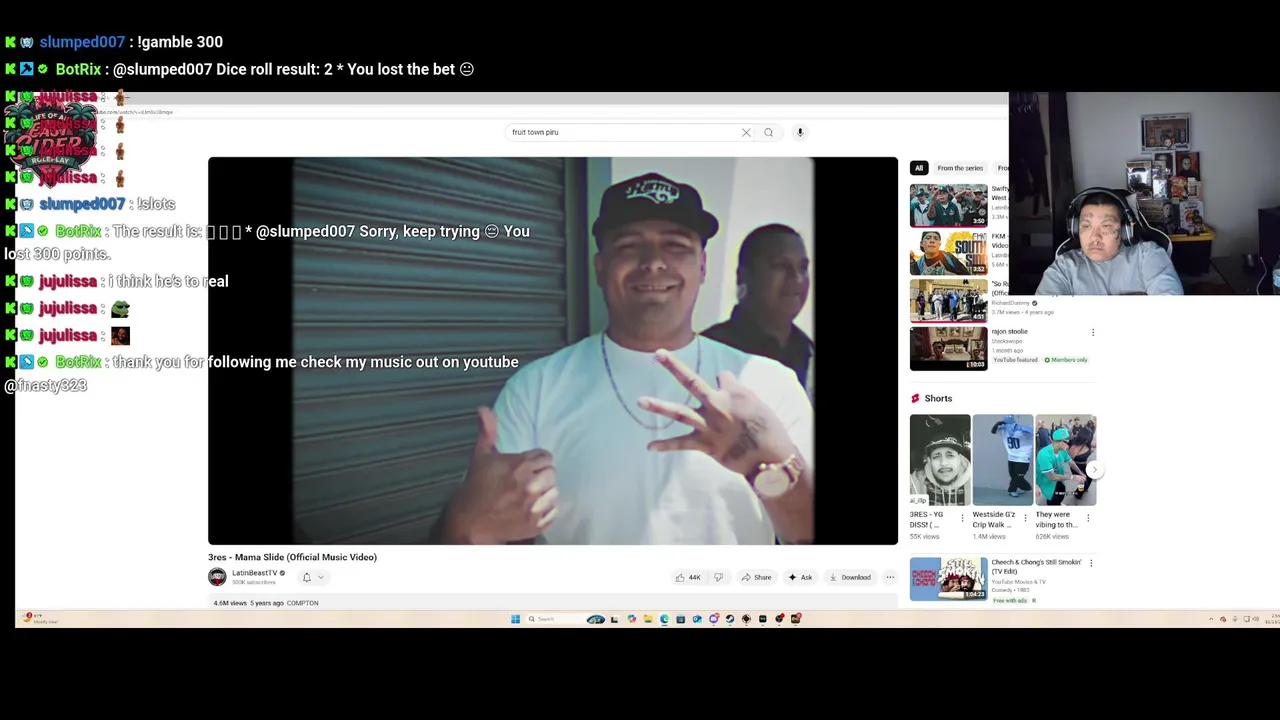1280x720 pixels.
Task: Download the video using Download button
Action: click(850, 577)
